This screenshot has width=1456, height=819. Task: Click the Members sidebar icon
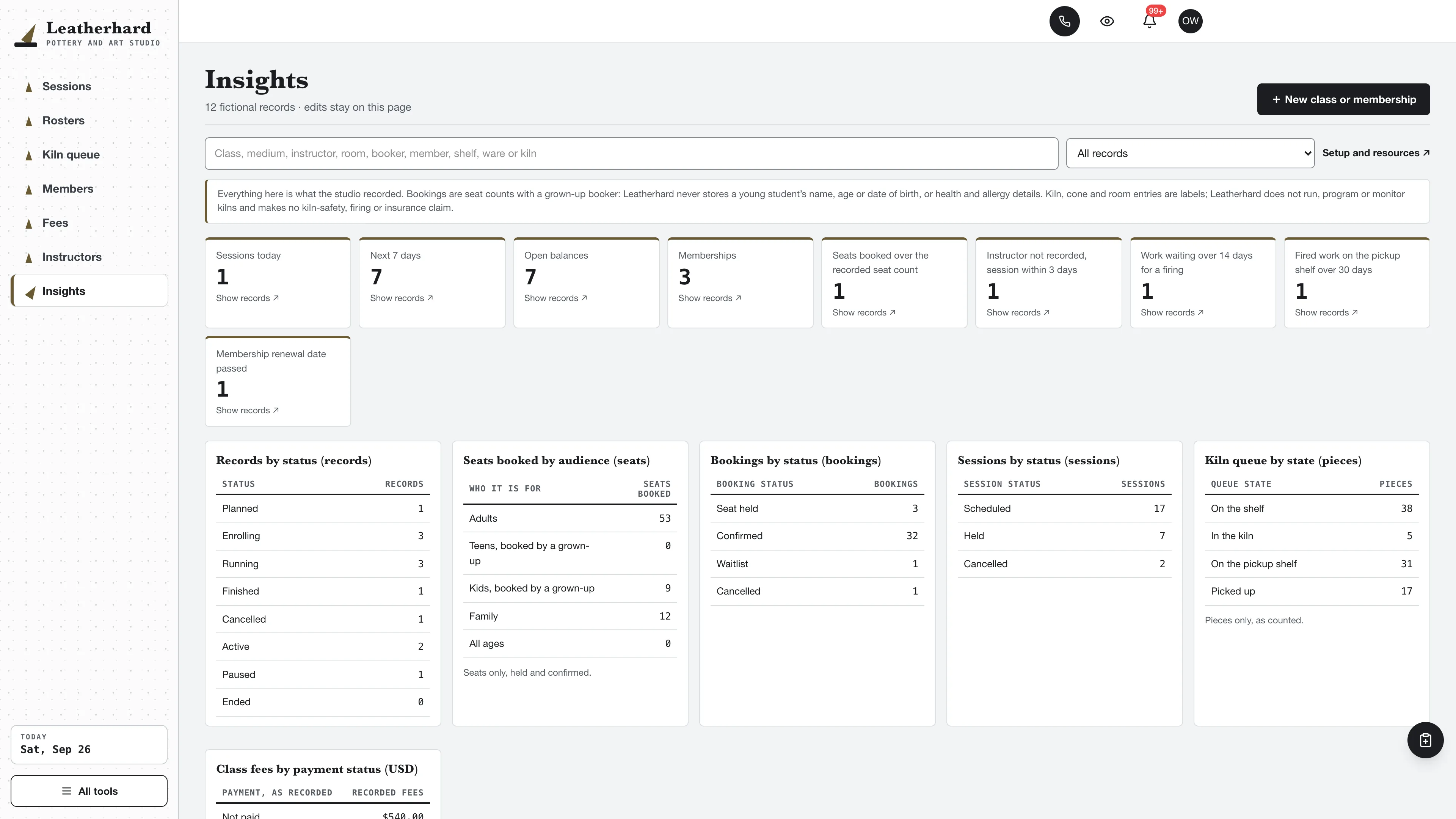29,189
